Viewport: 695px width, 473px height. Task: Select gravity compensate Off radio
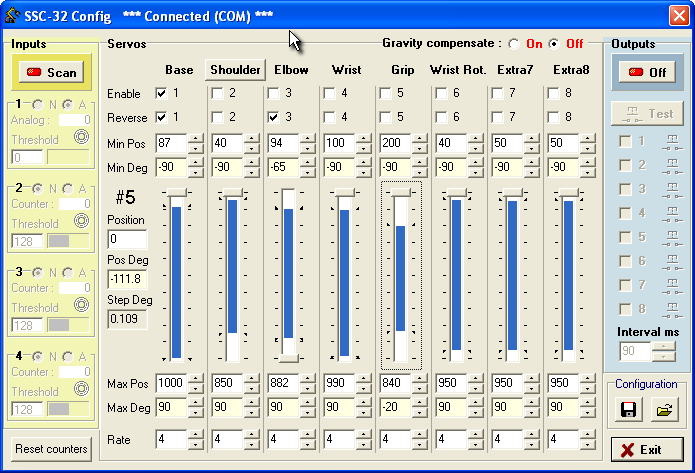point(554,44)
